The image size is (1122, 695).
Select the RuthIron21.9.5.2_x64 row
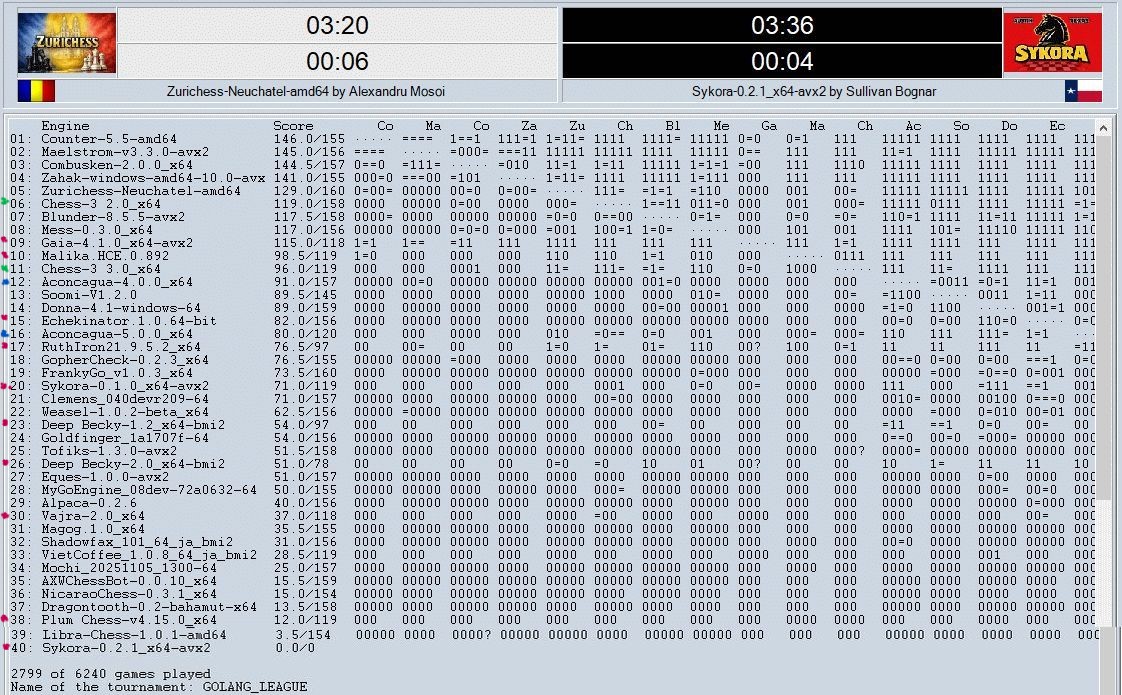[x=552, y=347]
